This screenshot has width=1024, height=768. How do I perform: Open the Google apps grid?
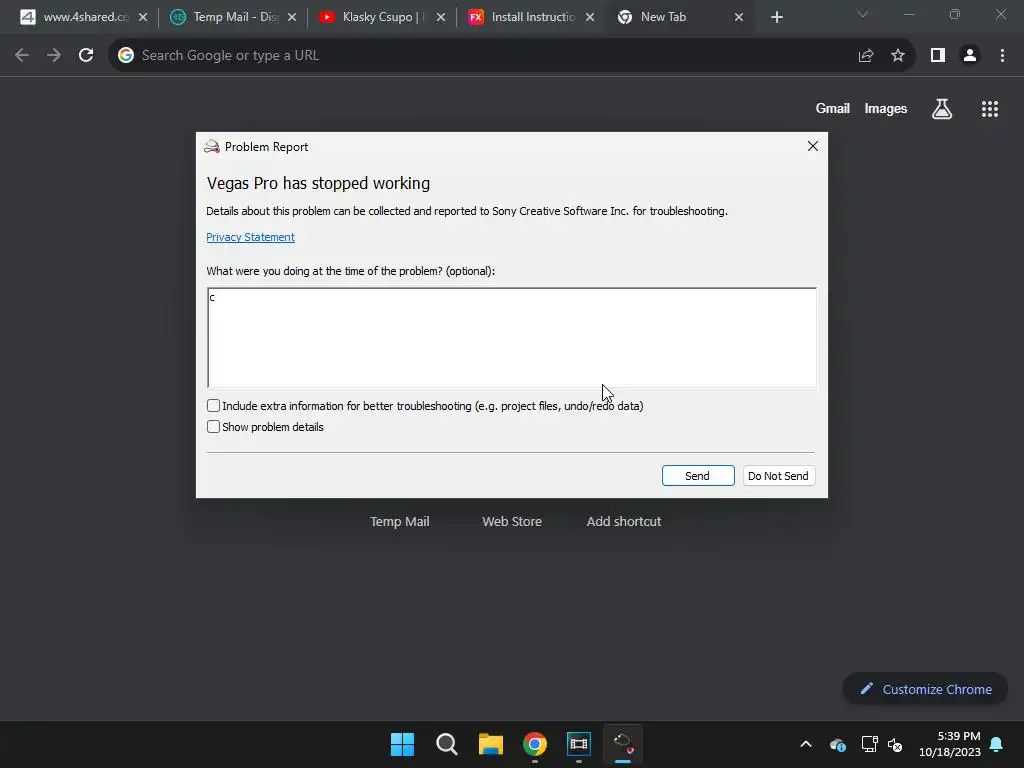click(990, 109)
